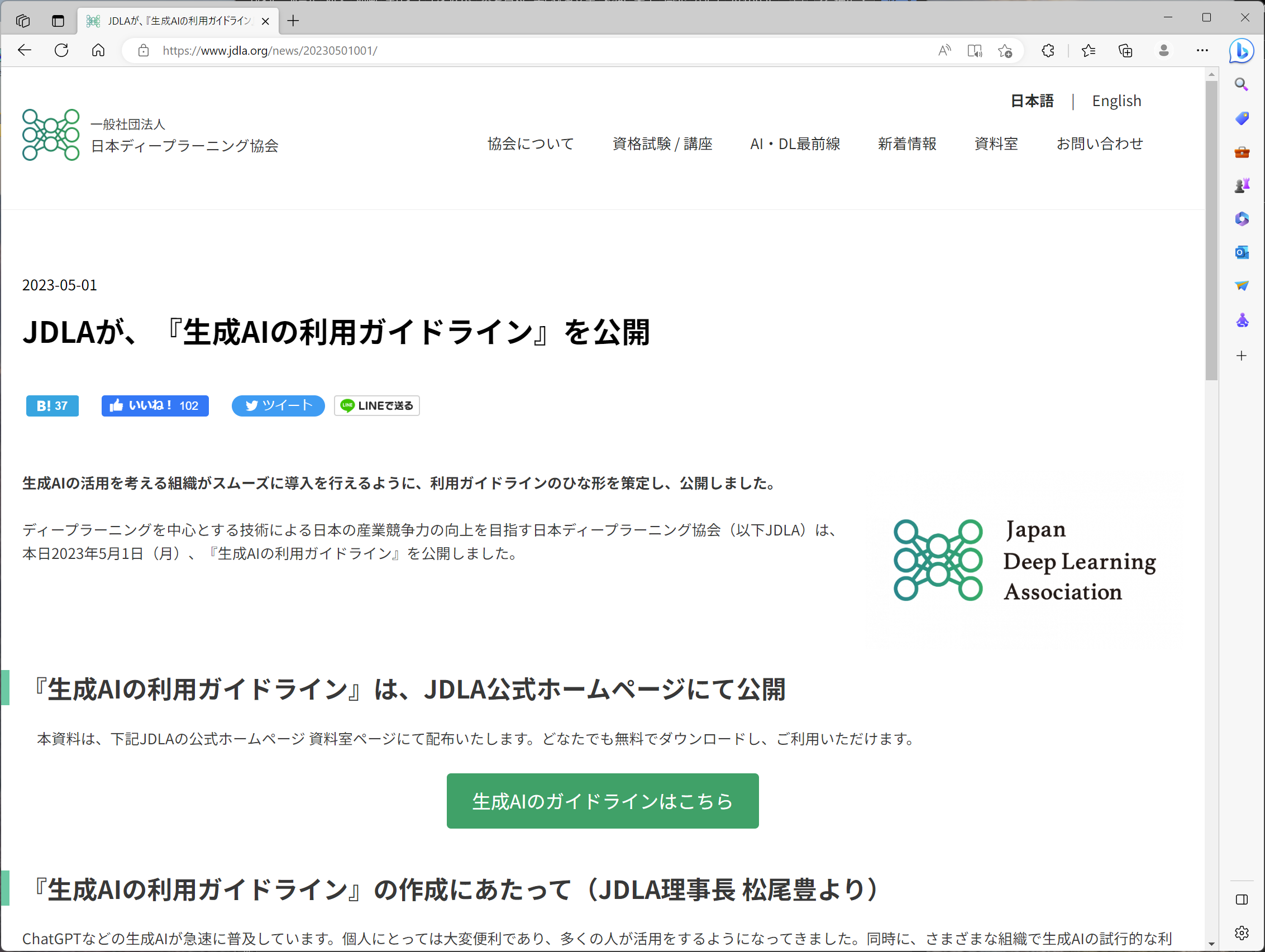Click the headline JDLAが、『生成AIの利用ガイドライン』を公開

coord(336,332)
